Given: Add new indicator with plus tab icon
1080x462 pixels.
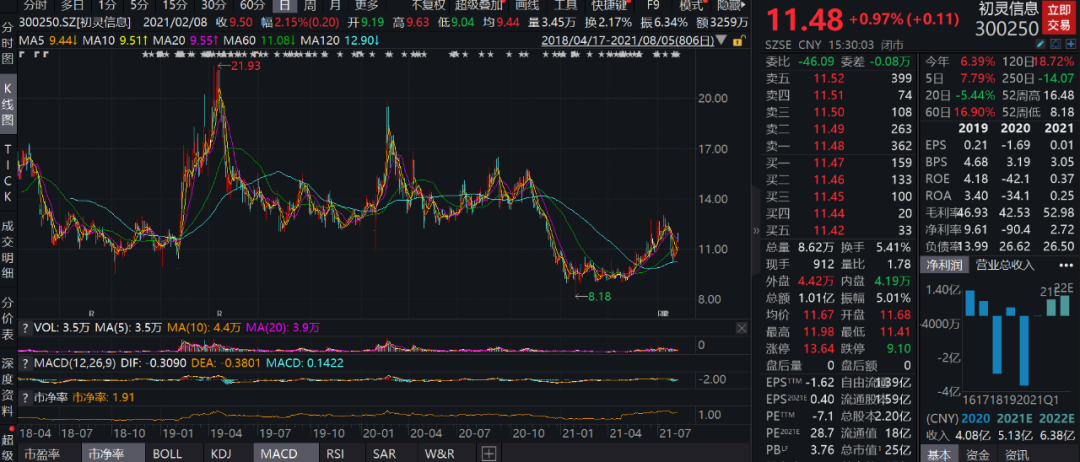Looking at the screenshot, I should tap(488, 454).
